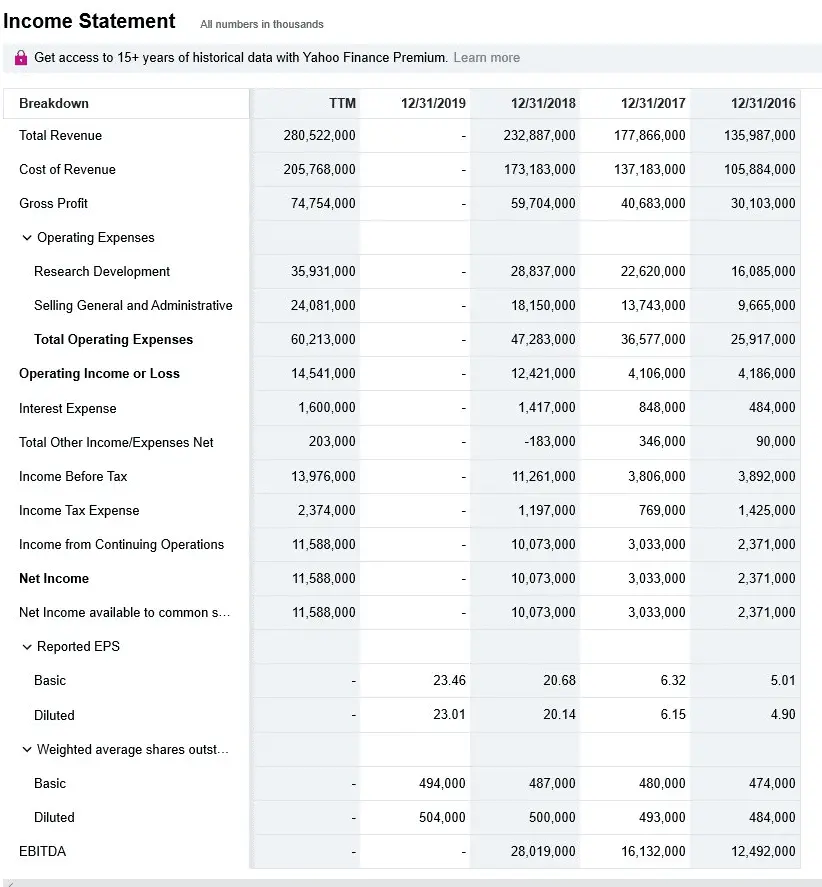This screenshot has height=887, width=822.
Task: Click the Research Development row label
Action: tap(102, 272)
